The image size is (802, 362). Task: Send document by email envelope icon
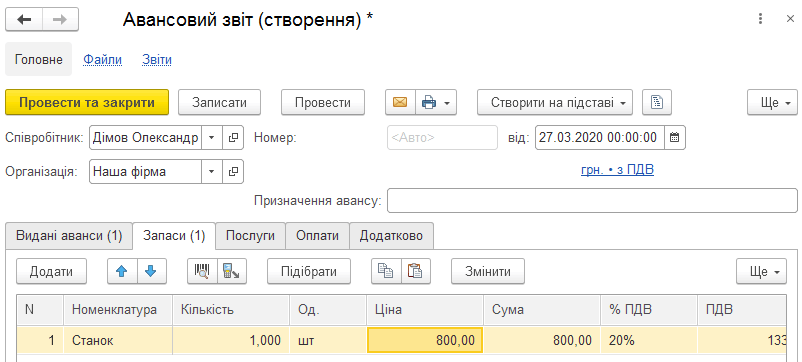click(400, 102)
